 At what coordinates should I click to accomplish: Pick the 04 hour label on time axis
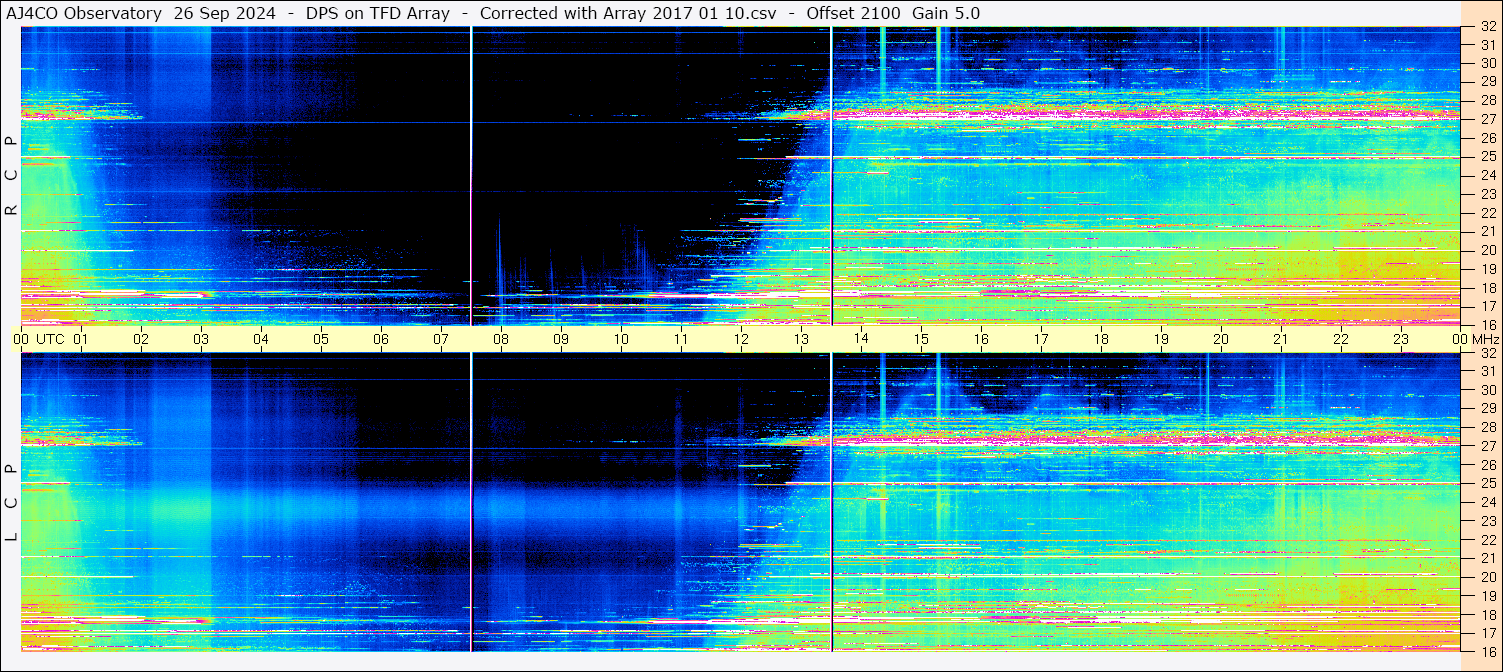(x=260, y=339)
